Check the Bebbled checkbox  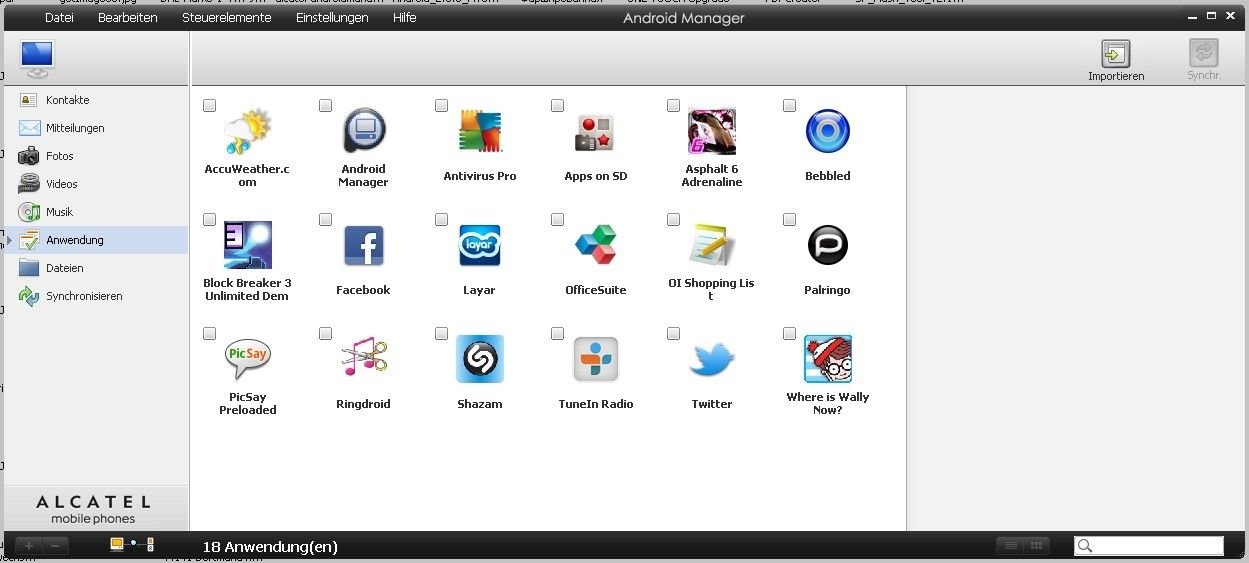(x=789, y=105)
